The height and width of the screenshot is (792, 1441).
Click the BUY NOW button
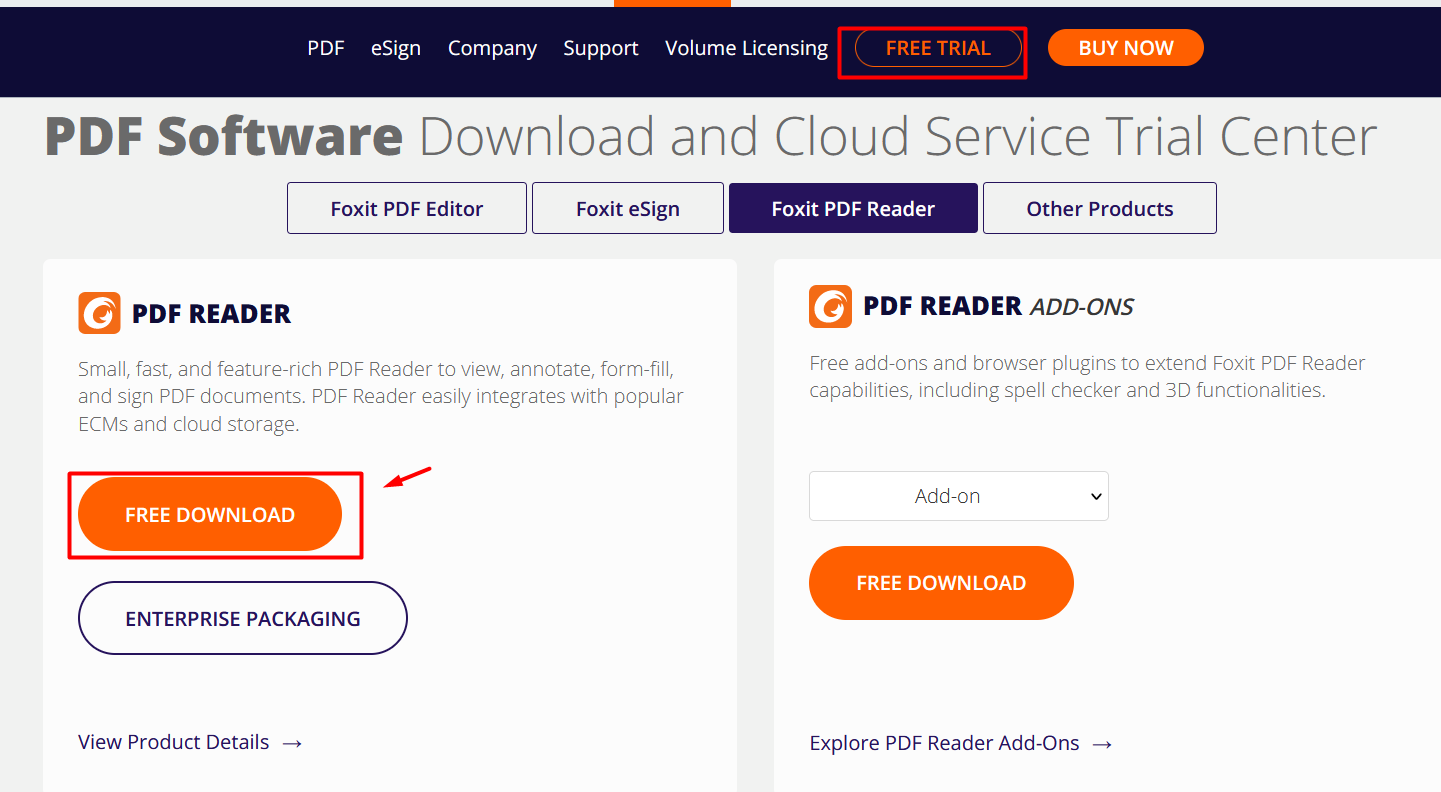pos(1126,48)
